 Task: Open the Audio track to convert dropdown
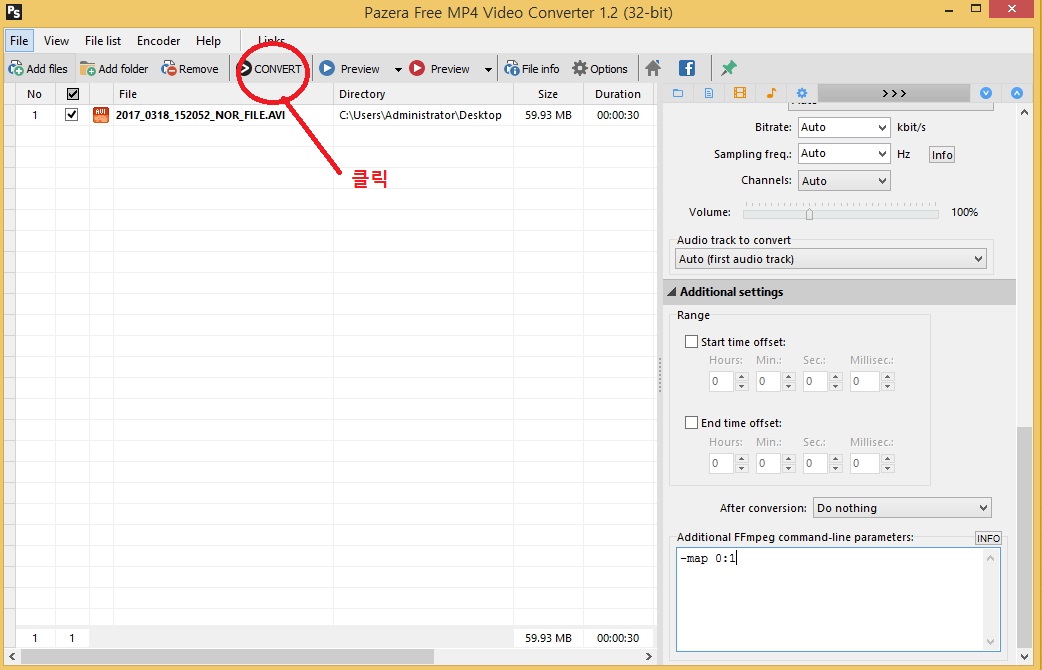[x=831, y=259]
